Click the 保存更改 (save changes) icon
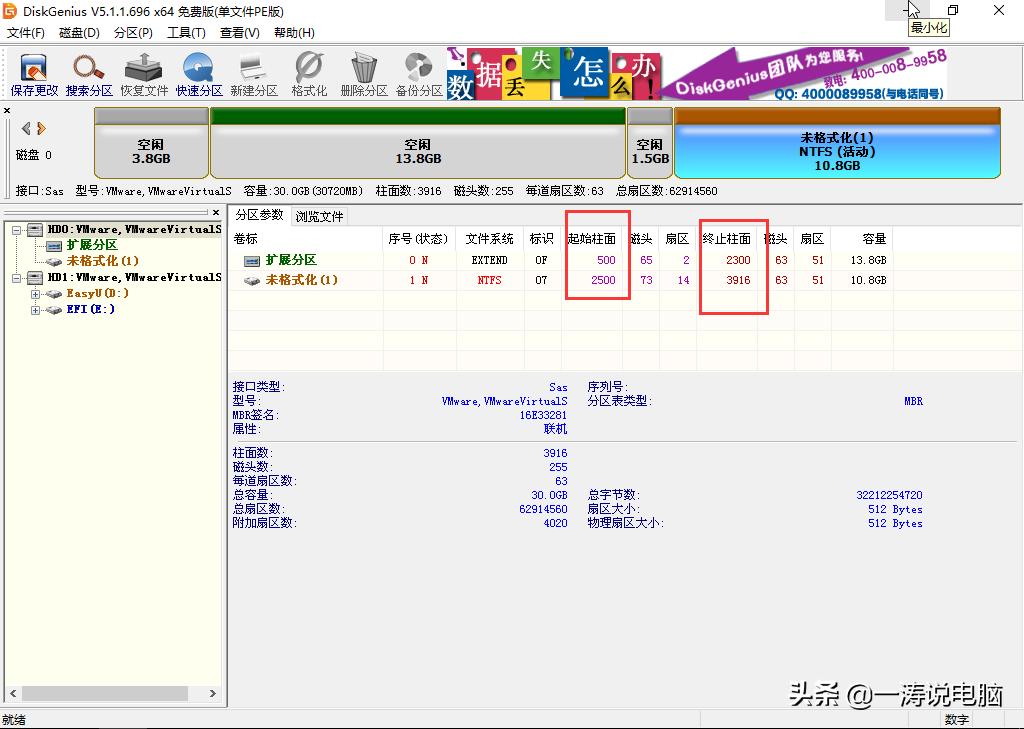This screenshot has width=1024, height=729. point(33,73)
